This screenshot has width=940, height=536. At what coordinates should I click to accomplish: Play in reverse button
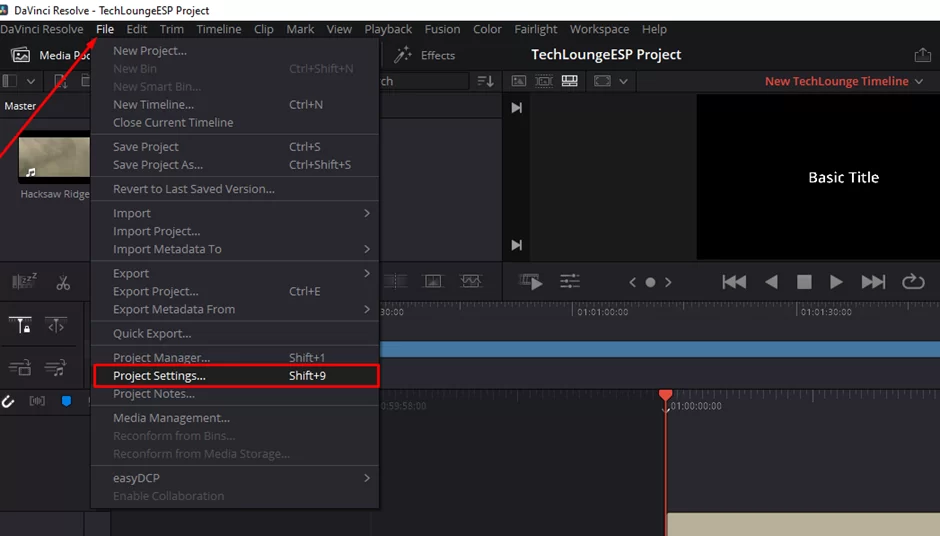pyautogui.click(x=771, y=282)
